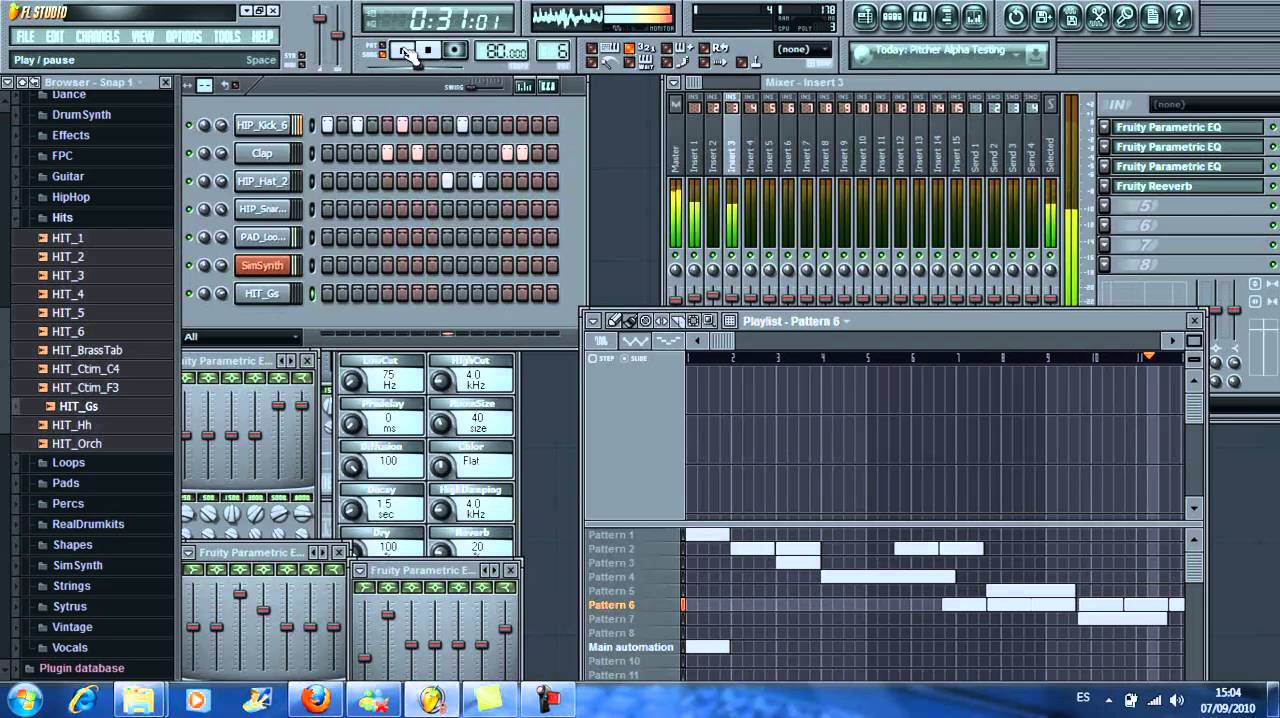Select the Zoom tool in Playlist toolbar
The image size is (1280, 718).
(x=709, y=321)
